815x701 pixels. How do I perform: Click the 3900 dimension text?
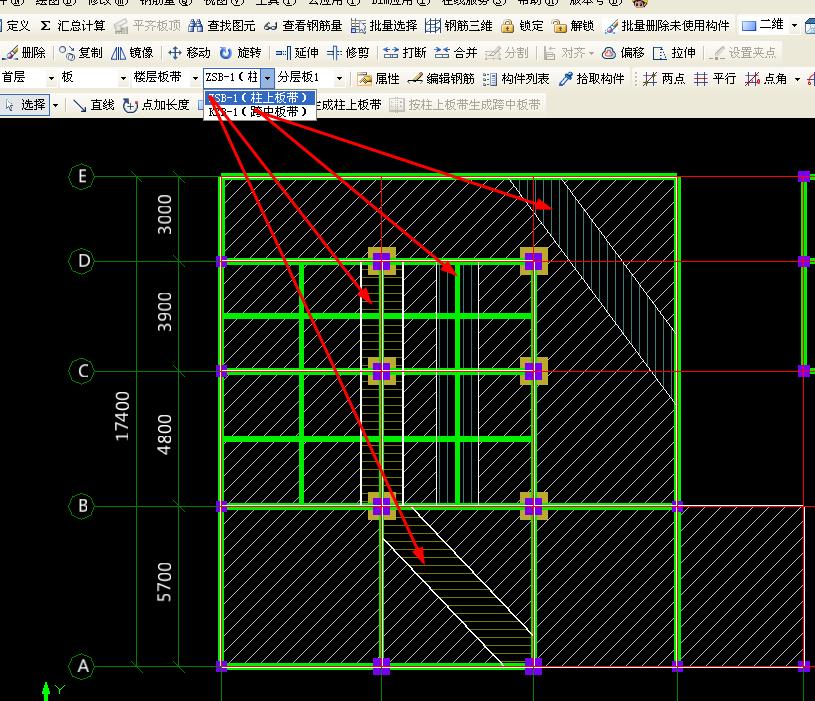point(164,312)
